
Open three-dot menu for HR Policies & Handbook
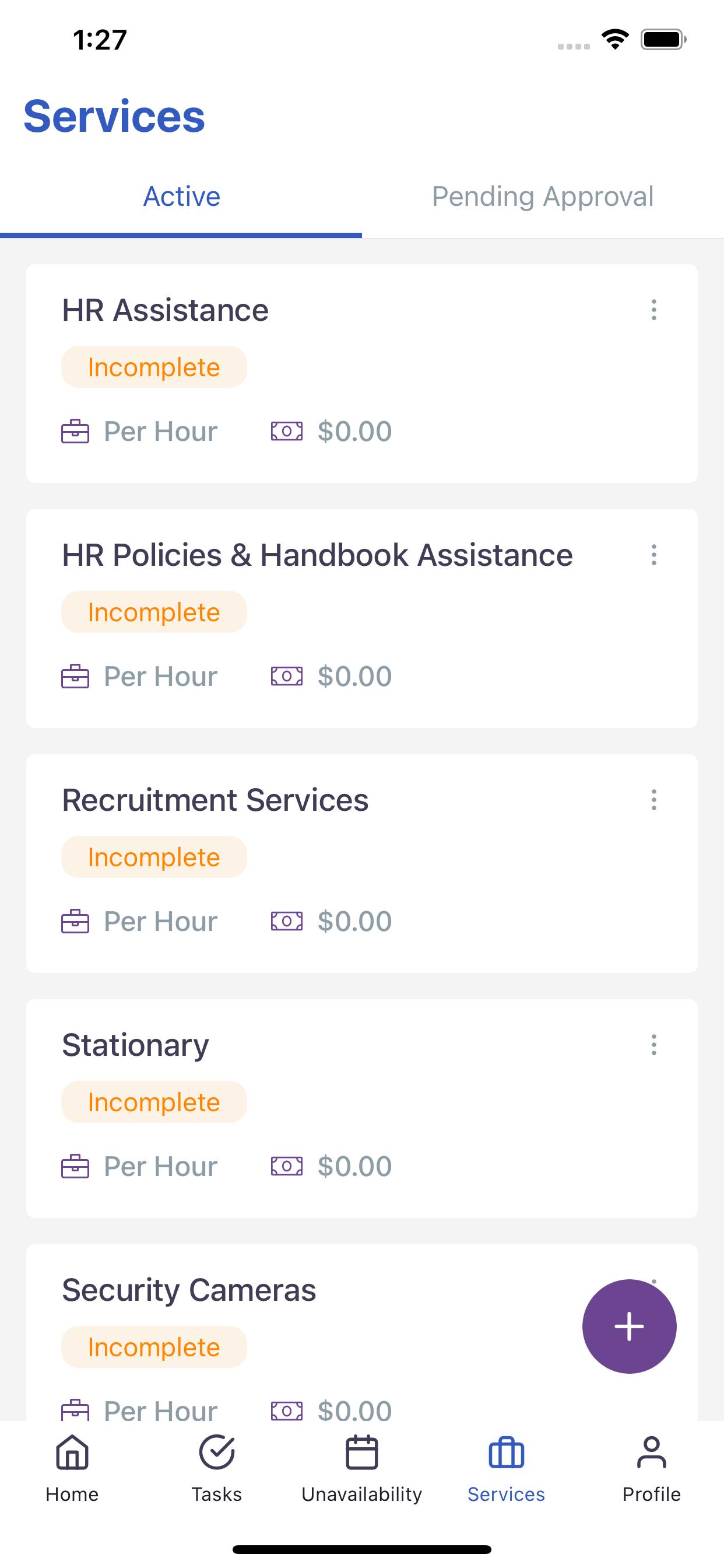(x=654, y=555)
